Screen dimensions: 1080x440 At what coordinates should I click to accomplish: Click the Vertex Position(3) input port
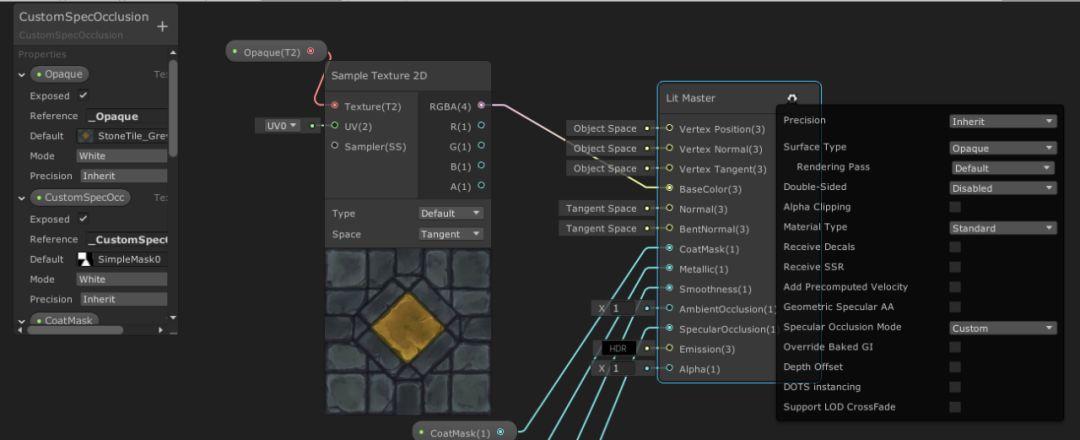pyautogui.click(x=669, y=128)
